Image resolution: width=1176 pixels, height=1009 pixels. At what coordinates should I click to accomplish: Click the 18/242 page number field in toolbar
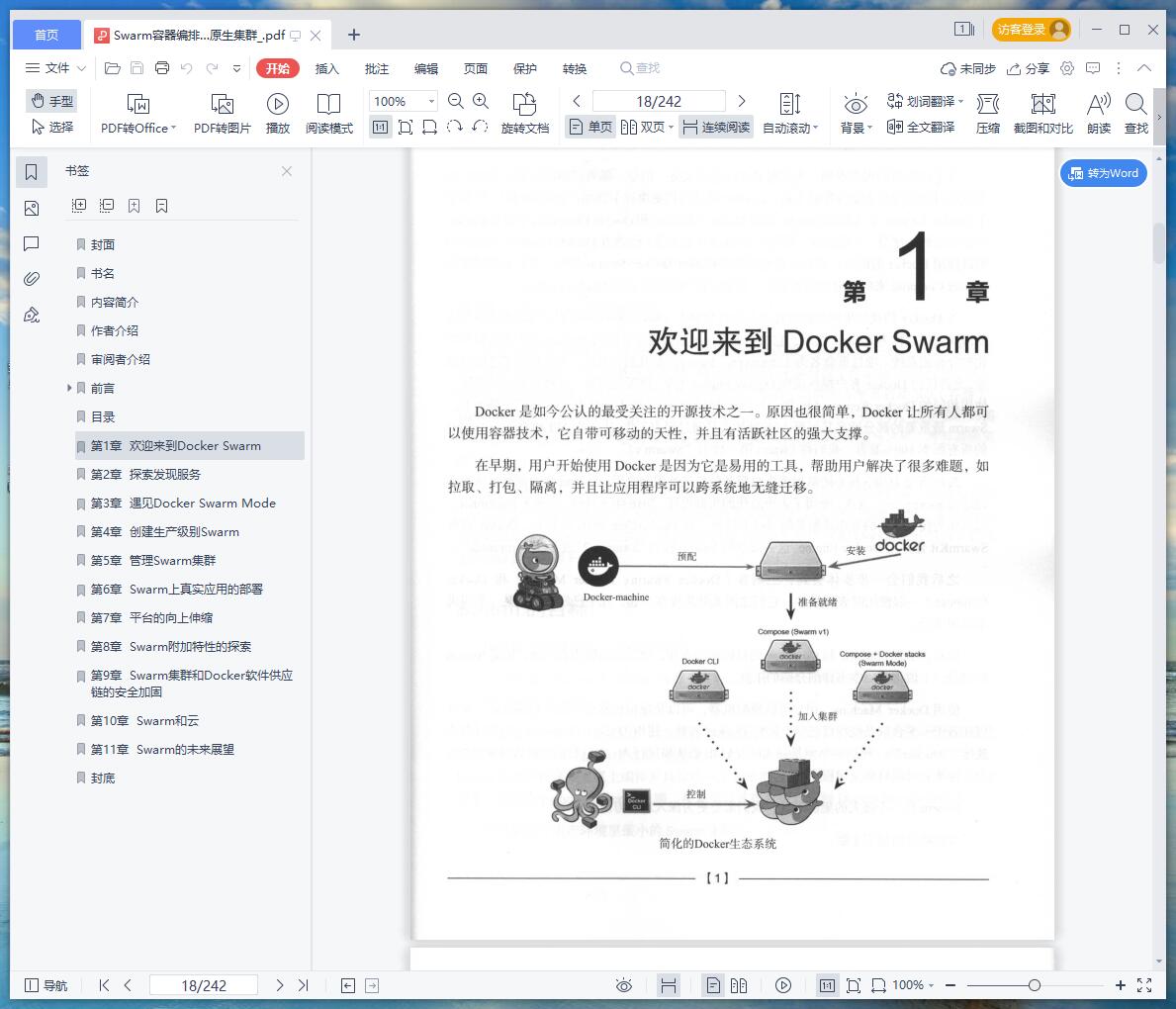click(659, 101)
